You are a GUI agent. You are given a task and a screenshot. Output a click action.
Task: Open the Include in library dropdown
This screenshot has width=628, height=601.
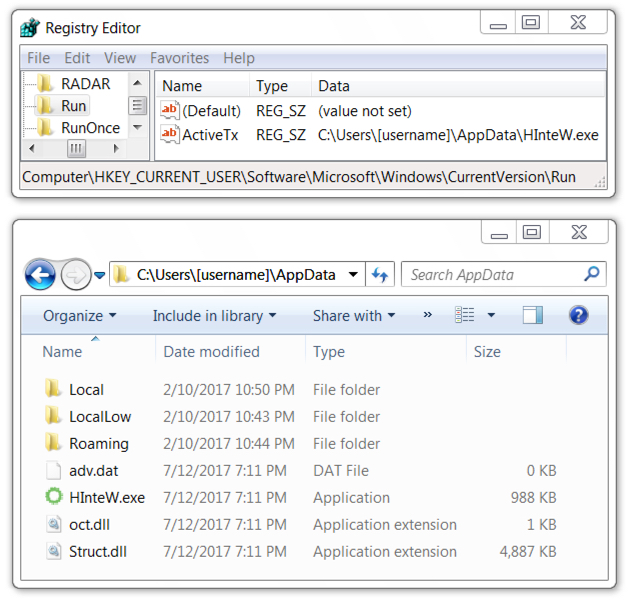[214, 316]
